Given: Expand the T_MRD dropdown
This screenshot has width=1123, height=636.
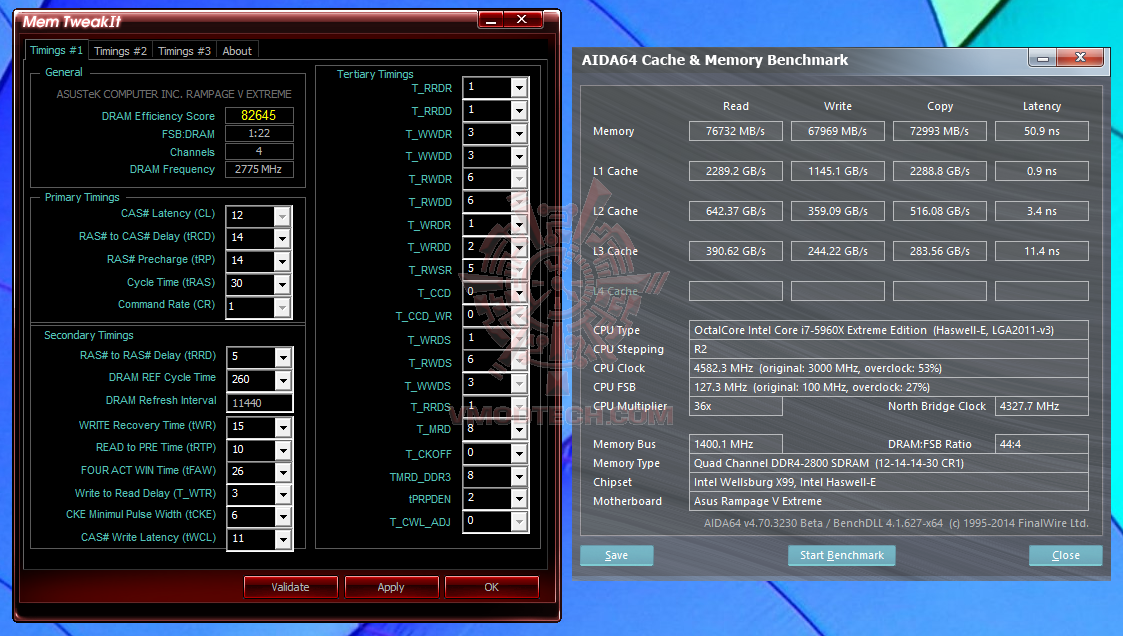Looking at the screenshot, I should 519,429.
